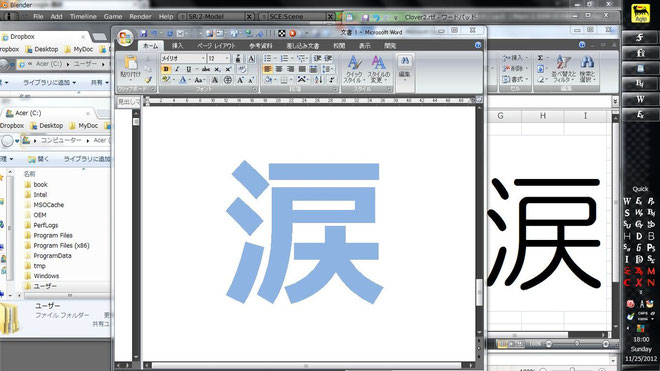This screenshot has width=660, height=371.
Task: Click the Bullets list icon in Word
Action: click(x=267, y=59)
